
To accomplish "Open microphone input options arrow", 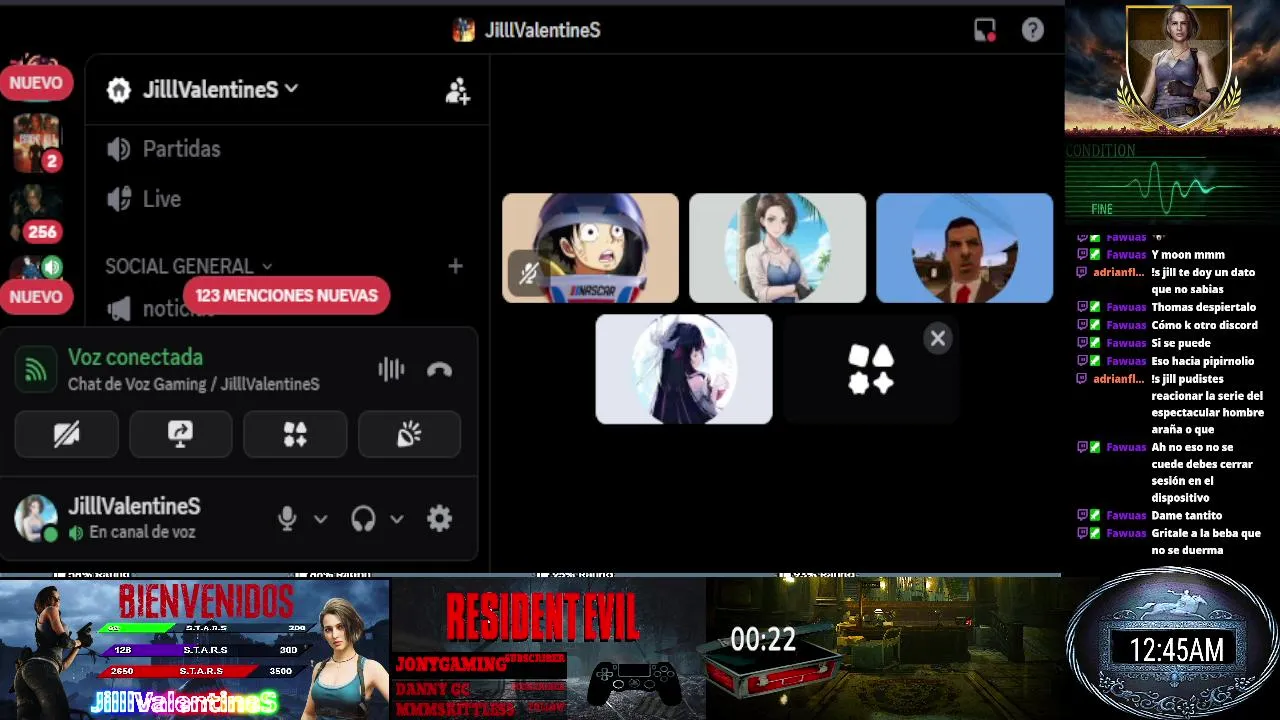I will pos(320,518).
